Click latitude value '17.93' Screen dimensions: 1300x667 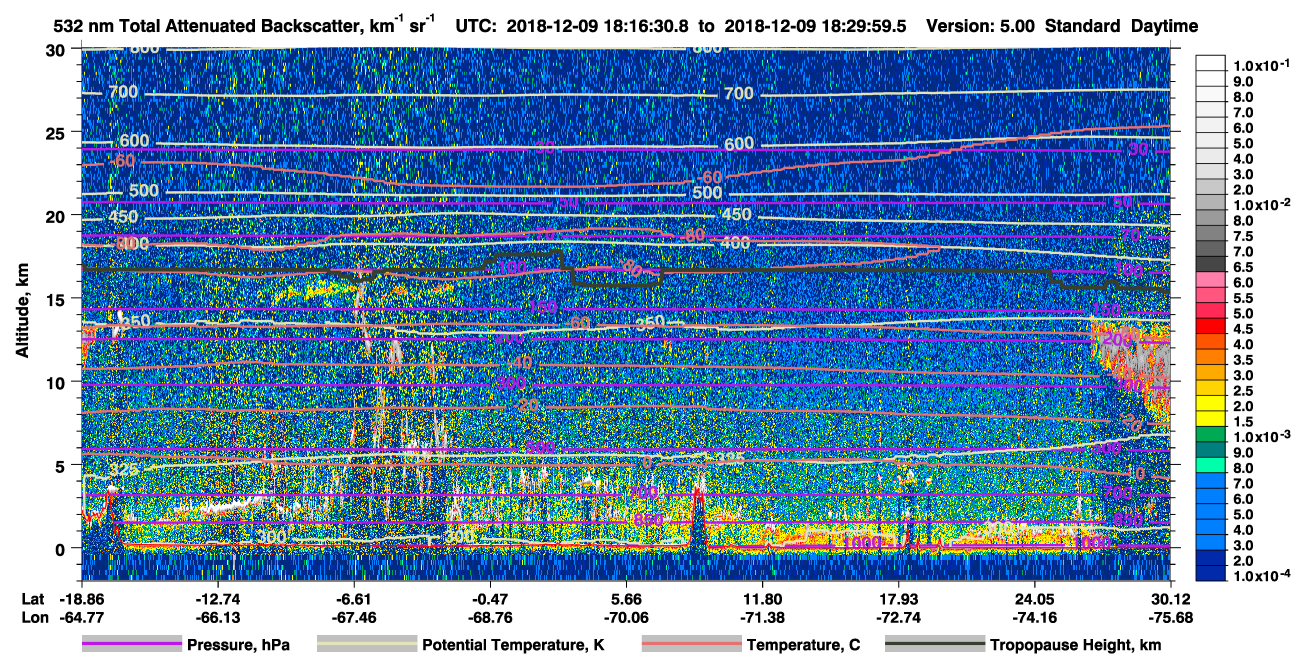point(899,599)
